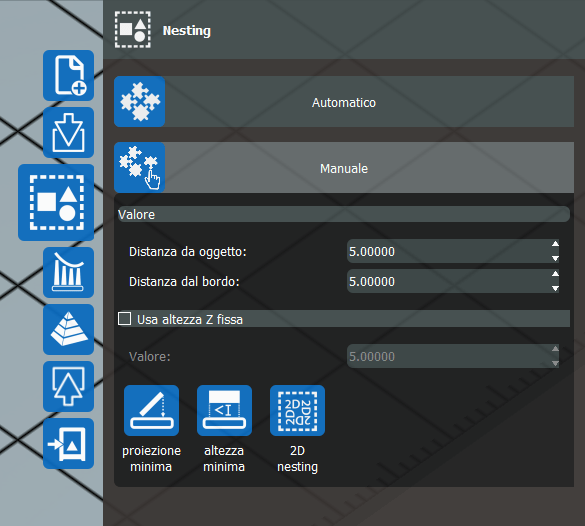The width and height of the screenshot is (585, 526).
Task: Decrease Distanza dal bordo value
Action: pos(555,288)
